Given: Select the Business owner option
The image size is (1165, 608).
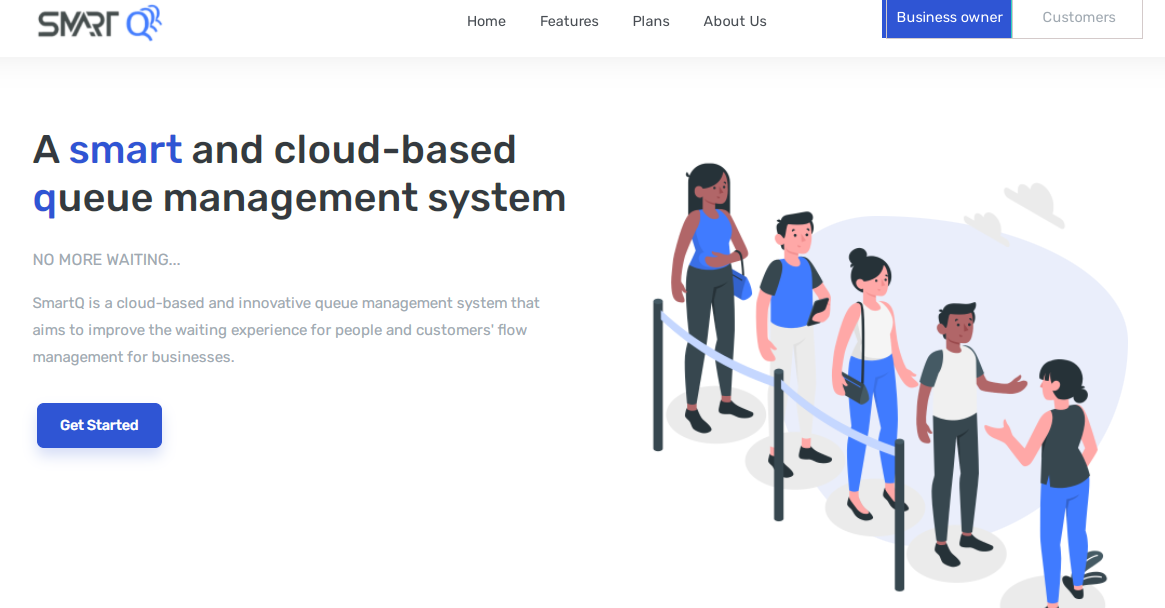Looking at the screenshot, I should pos(949,18).
